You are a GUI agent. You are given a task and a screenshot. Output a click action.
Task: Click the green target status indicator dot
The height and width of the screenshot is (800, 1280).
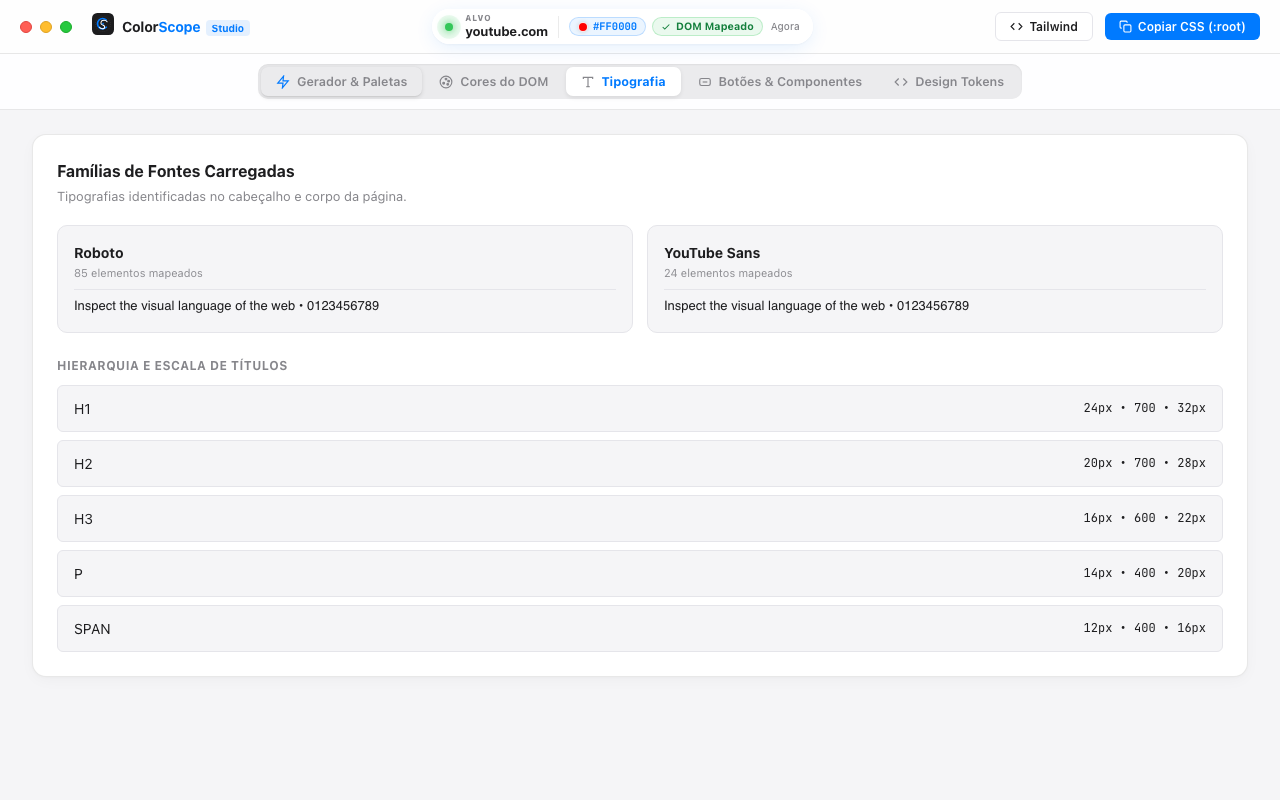click(449, 27)
